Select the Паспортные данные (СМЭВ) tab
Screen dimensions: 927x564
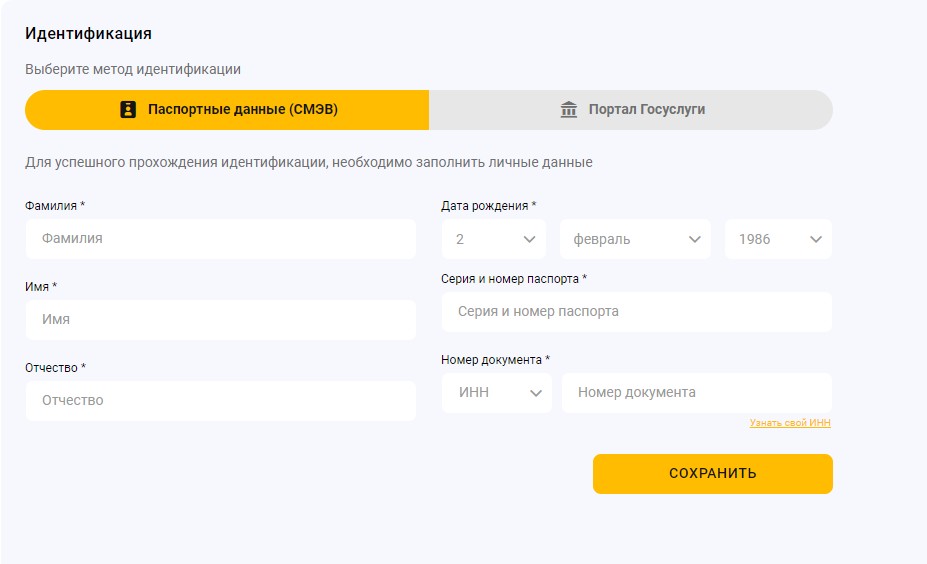[x=227, y=109]
